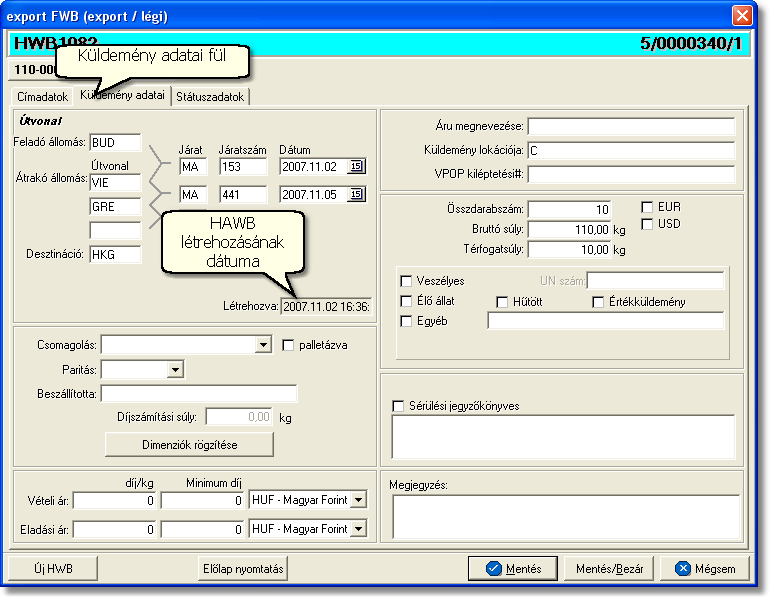
Task: Click Feladó állomás field with BUD
Action: pyautogui.click(x=115, y=143)
